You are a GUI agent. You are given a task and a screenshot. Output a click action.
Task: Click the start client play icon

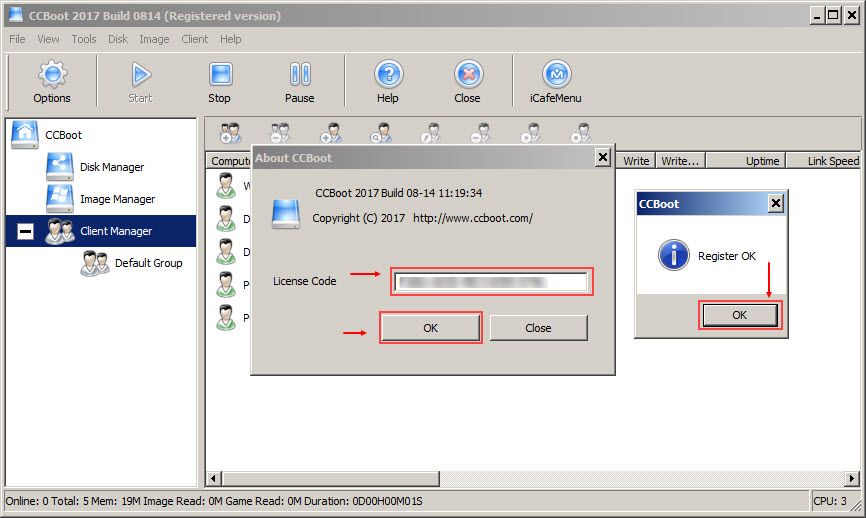coord(531,133)
